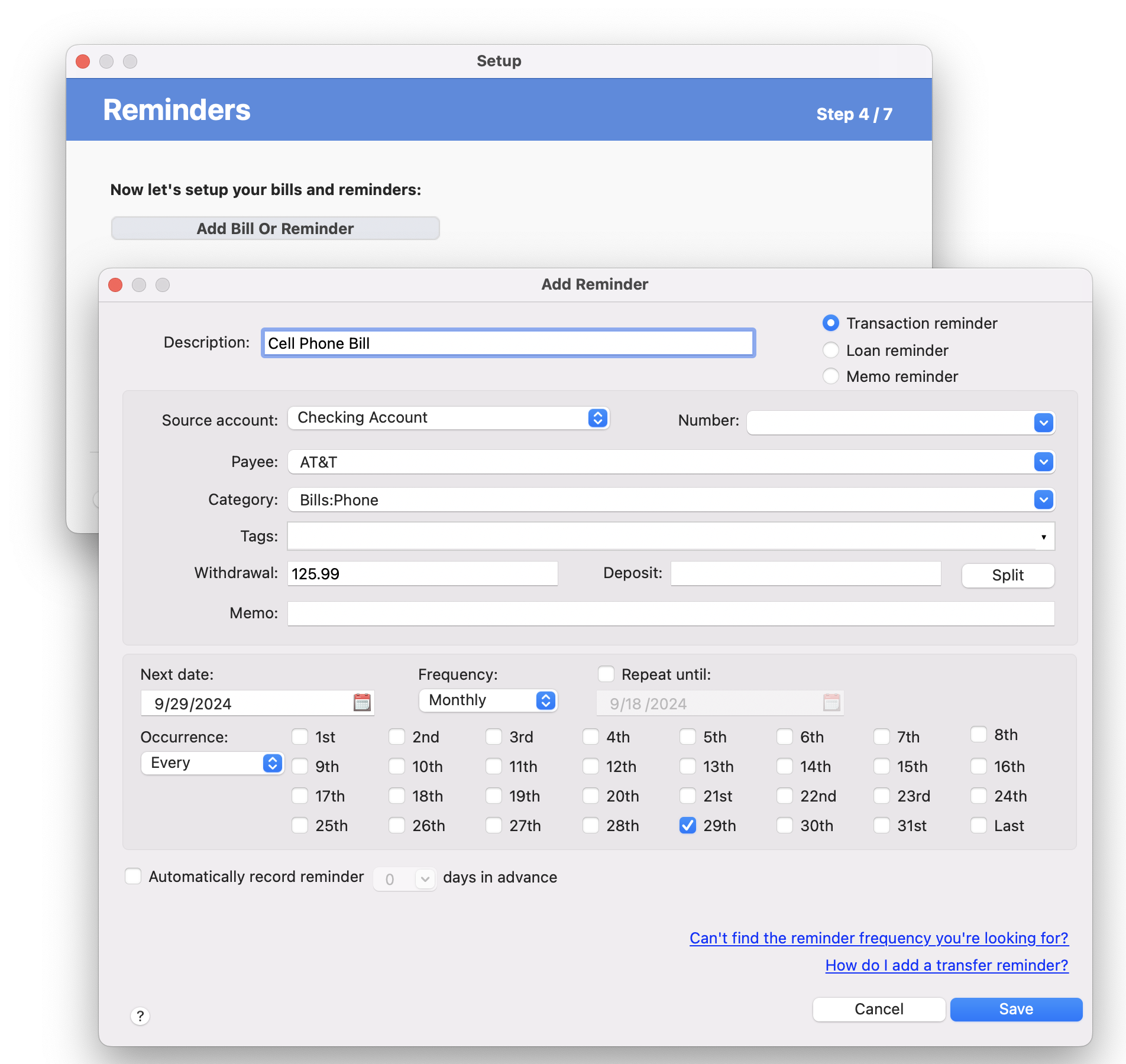The image size is (1126, 1064).
Task: Tick the 25th day checkbox
Action: point(300,825)
